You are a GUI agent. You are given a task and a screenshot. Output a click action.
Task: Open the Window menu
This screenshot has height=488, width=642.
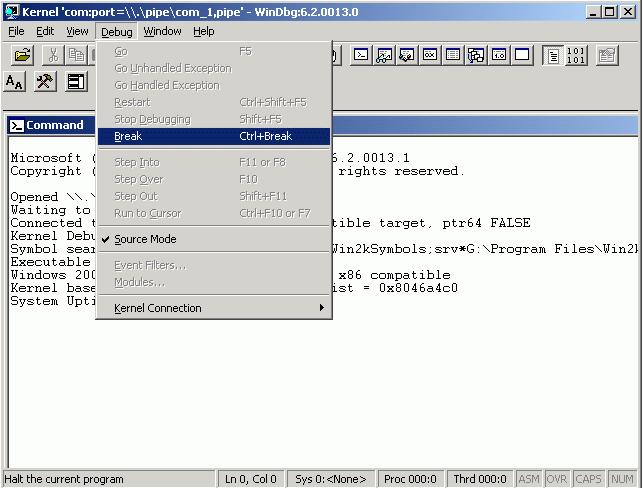pyautogui.click(x=163, y=32)
